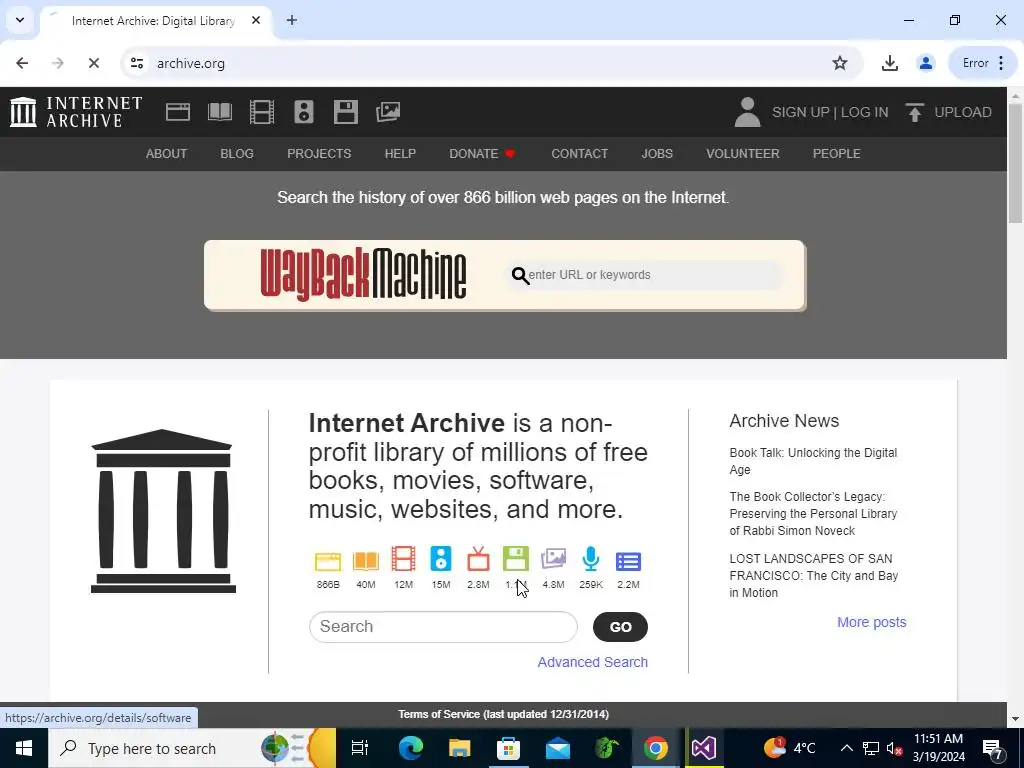Open Microsoft Edge from the taskbar
Image resolution: width=1024 pixels, height=768 pixels.
[x=411, y=748]
